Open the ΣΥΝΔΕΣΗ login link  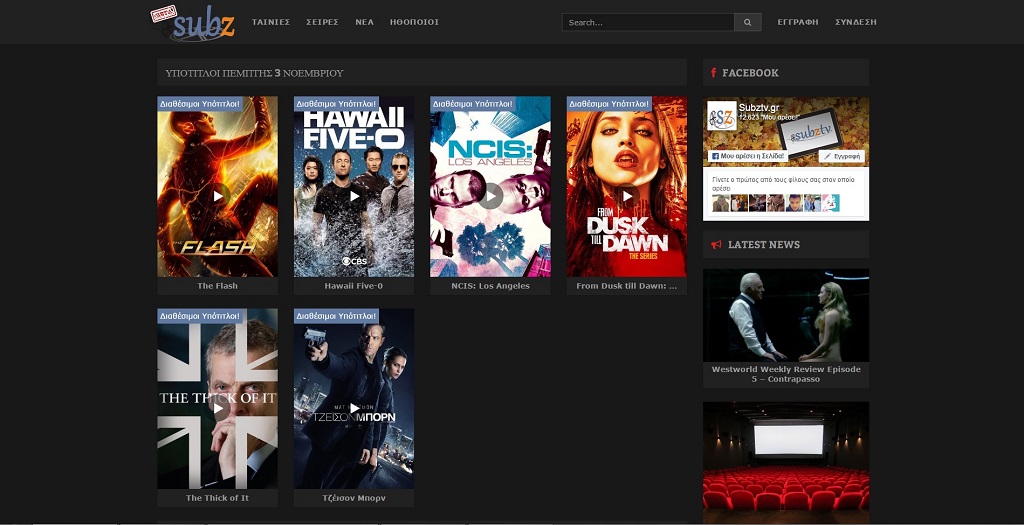tap(856, 22)
